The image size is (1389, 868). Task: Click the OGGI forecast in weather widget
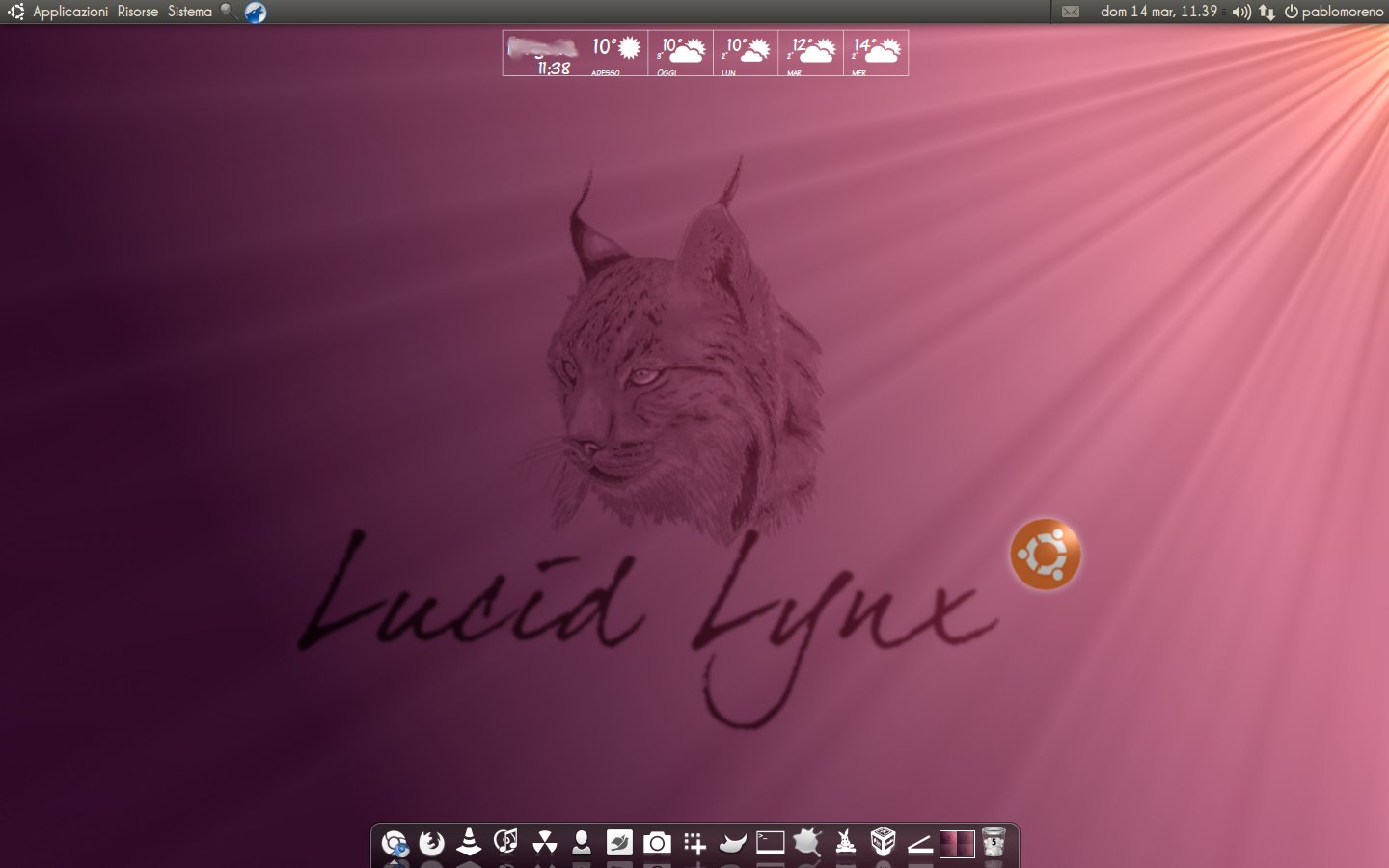pos(681,53)
